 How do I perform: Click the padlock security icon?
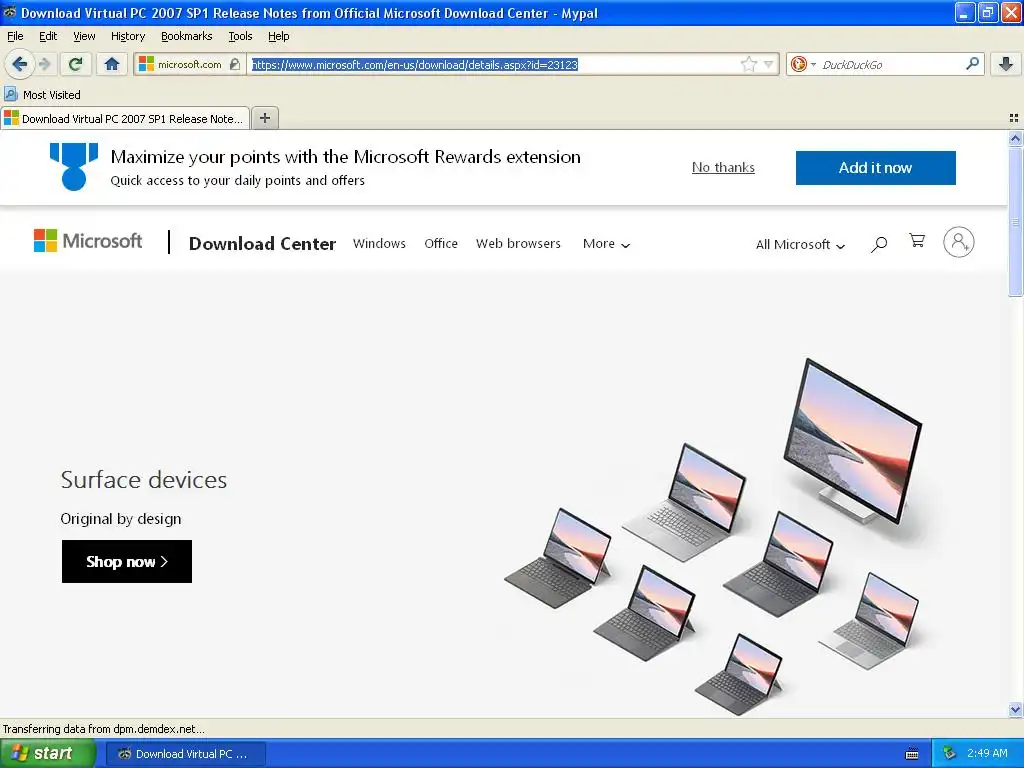[x=234, y=64]
